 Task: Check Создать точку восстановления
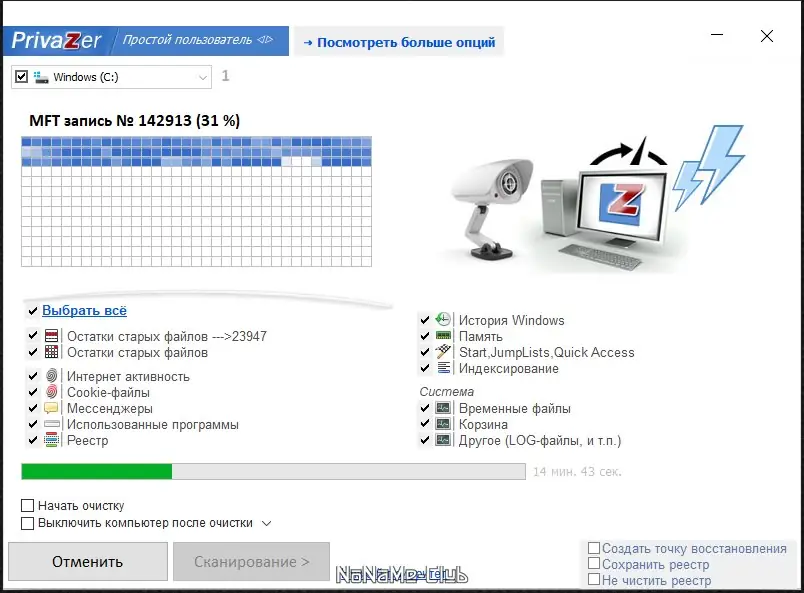point(594,548)
